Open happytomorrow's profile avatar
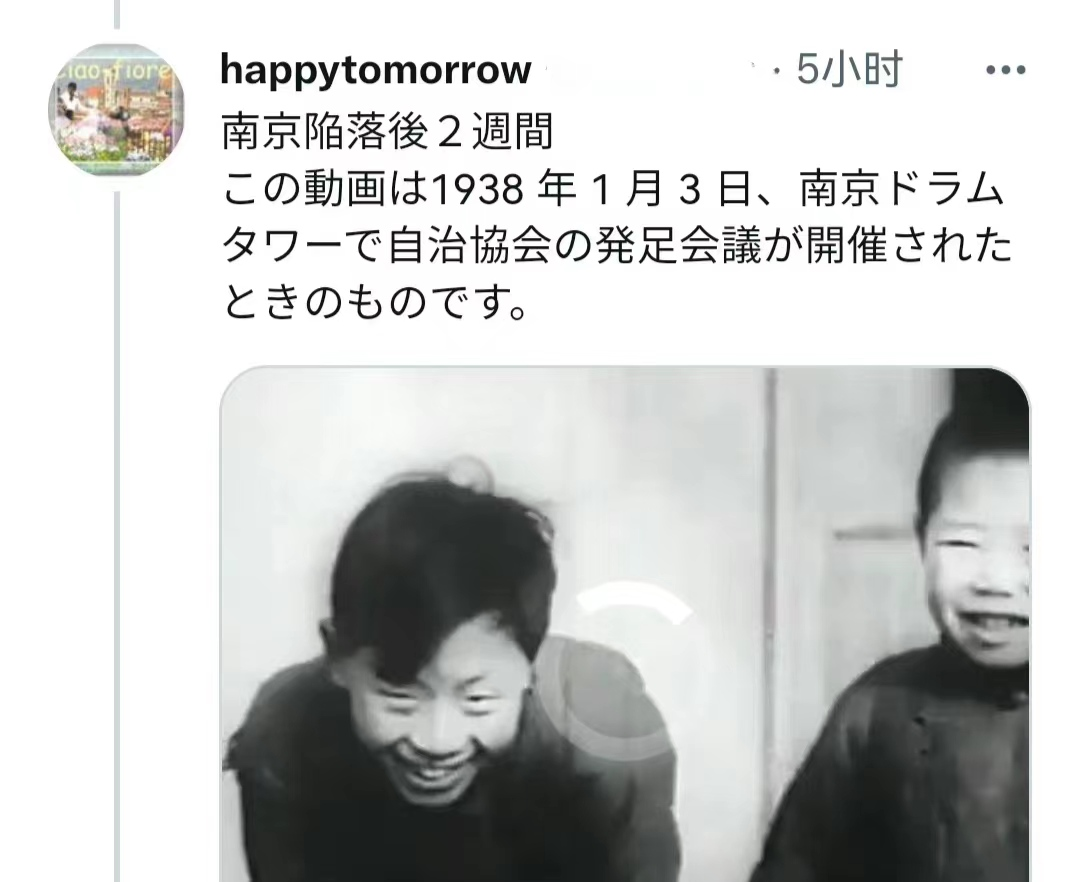 [x=116, y=110]
